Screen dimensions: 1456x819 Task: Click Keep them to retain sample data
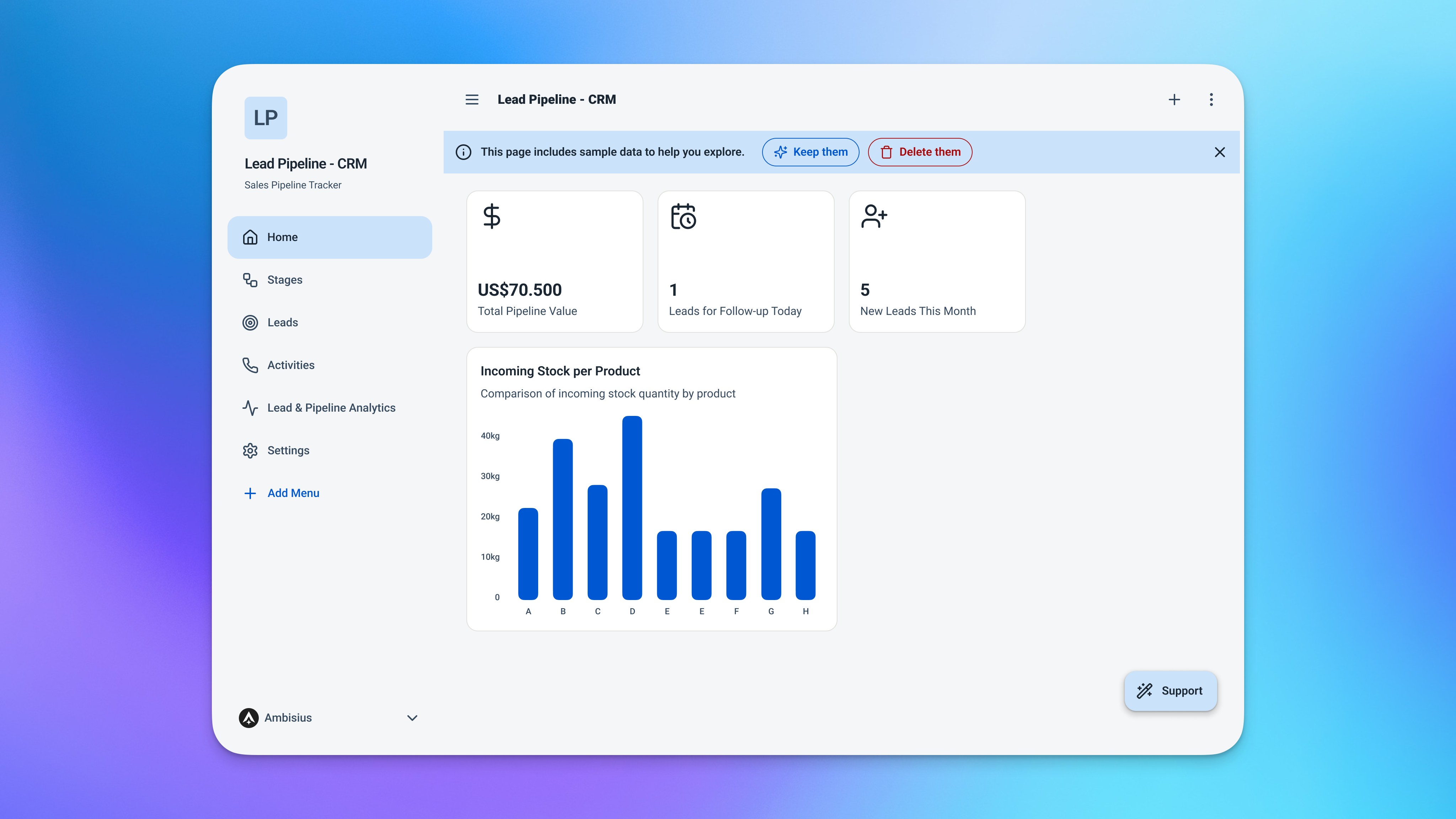point(810,152)
